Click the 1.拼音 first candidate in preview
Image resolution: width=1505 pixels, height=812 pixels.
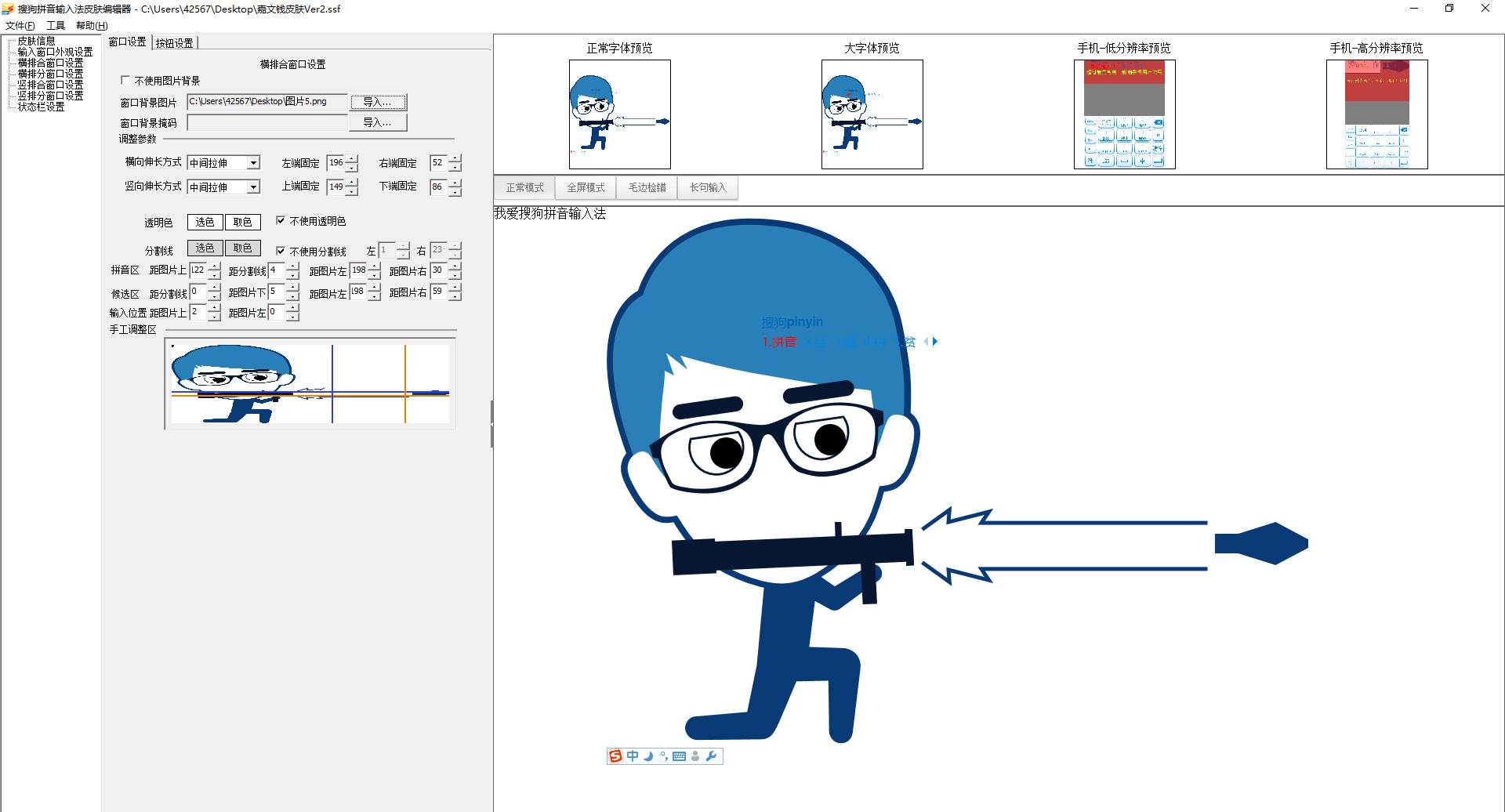779,342
